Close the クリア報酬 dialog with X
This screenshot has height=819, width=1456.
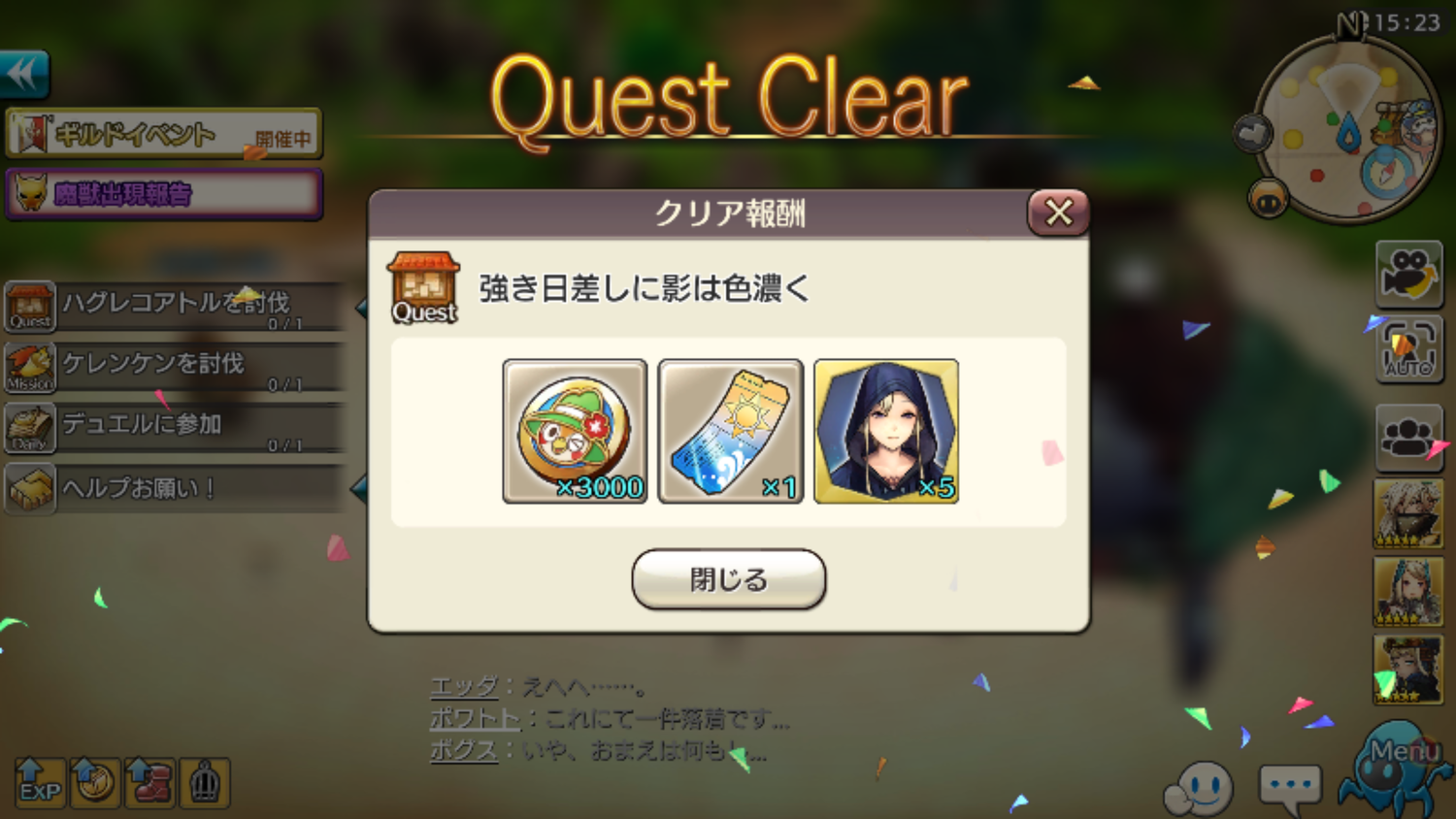click(1058, 213)
